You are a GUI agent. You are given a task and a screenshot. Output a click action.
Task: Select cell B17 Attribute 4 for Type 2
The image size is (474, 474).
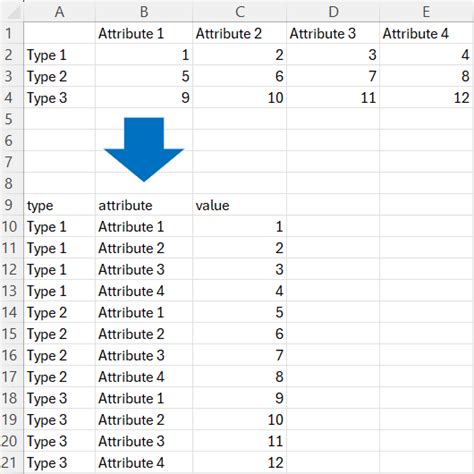(x=144, y=376)
